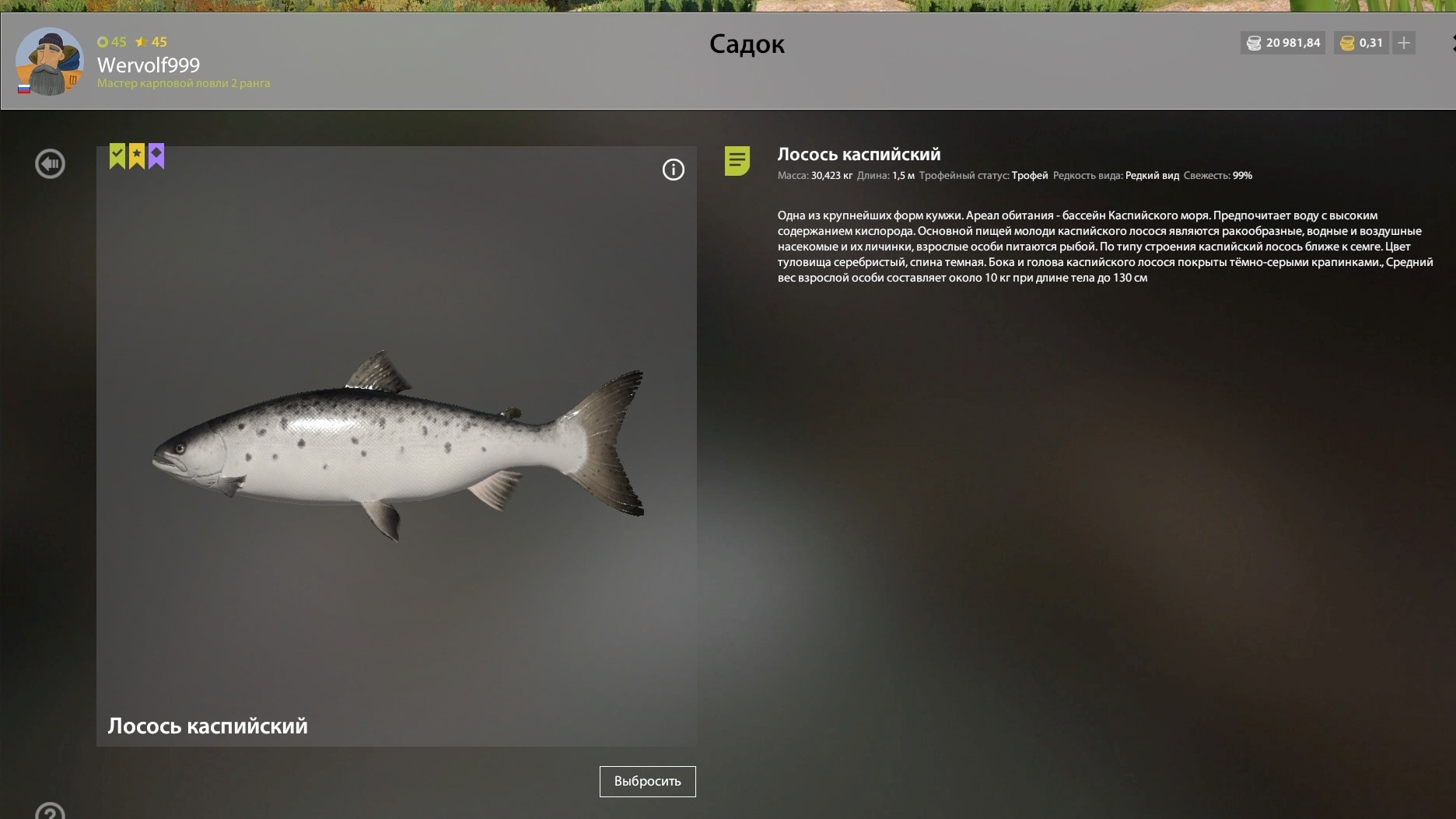Image resolution: width=1456 pixels, height=819 pixels.
Task: Click the silver coins balance 20 981,84
Action: [x=1283, y=43]
